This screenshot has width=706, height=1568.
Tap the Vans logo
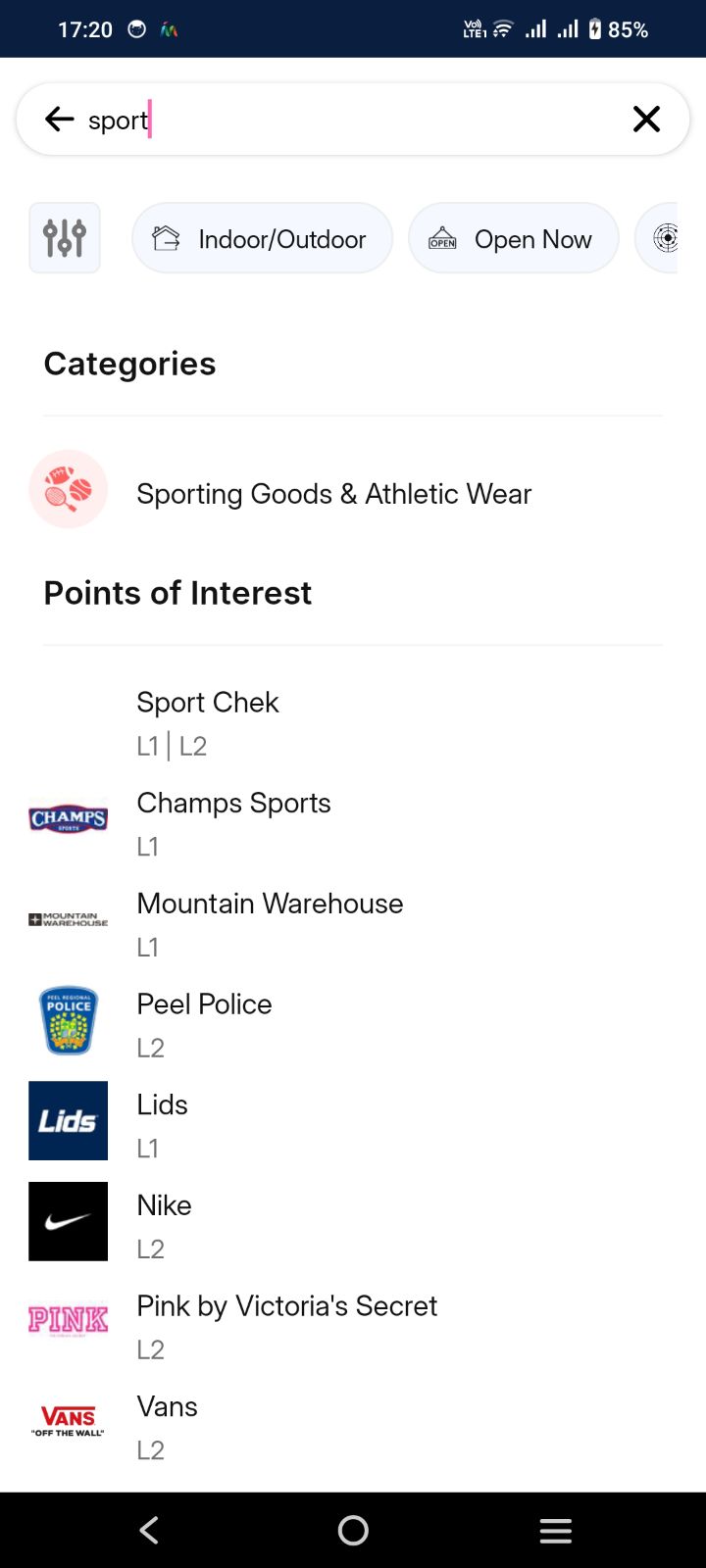[69, 1421]
